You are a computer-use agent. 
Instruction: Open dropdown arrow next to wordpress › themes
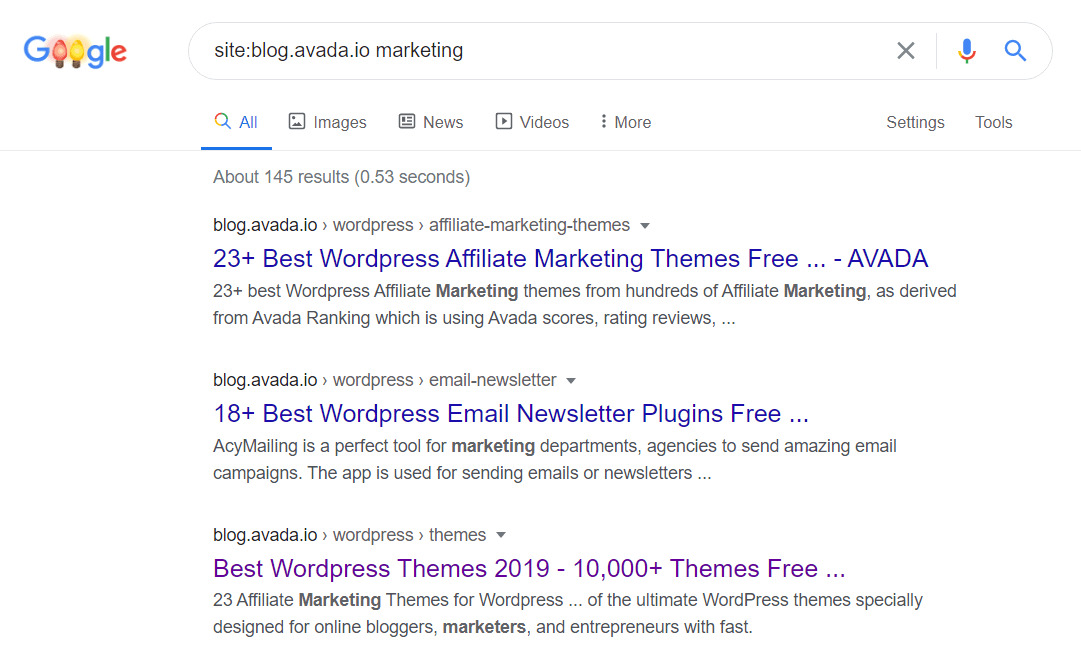pyautogui.click(x=501, y=536)
